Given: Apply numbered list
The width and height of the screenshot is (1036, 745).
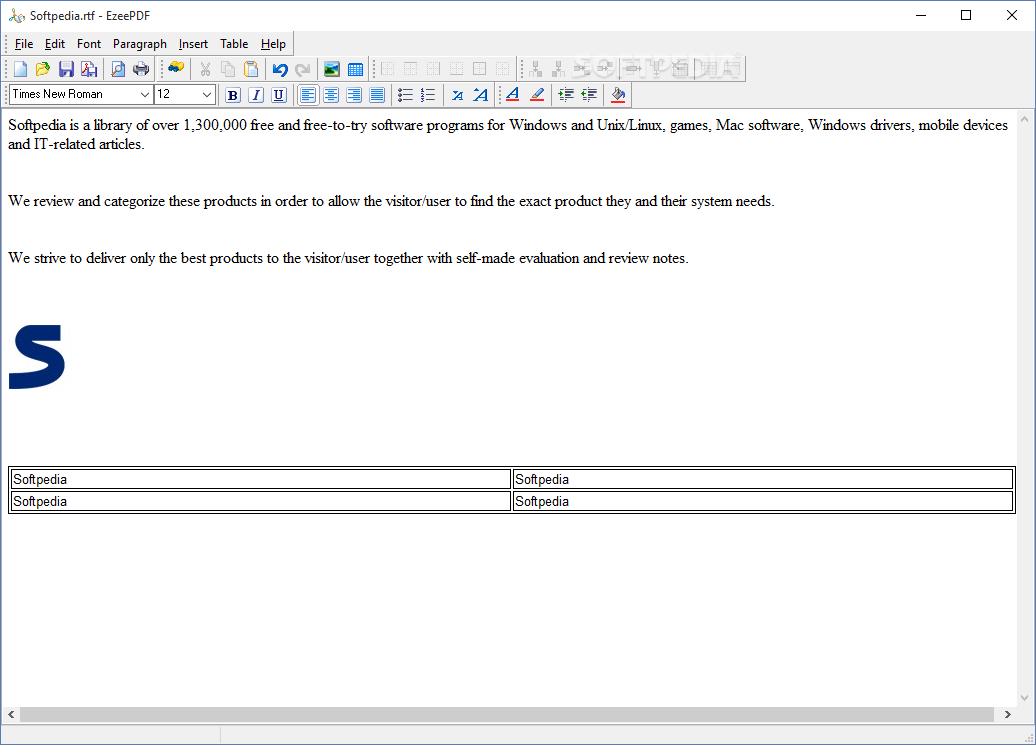Looking at the screenshot, I should coord(428,95).
